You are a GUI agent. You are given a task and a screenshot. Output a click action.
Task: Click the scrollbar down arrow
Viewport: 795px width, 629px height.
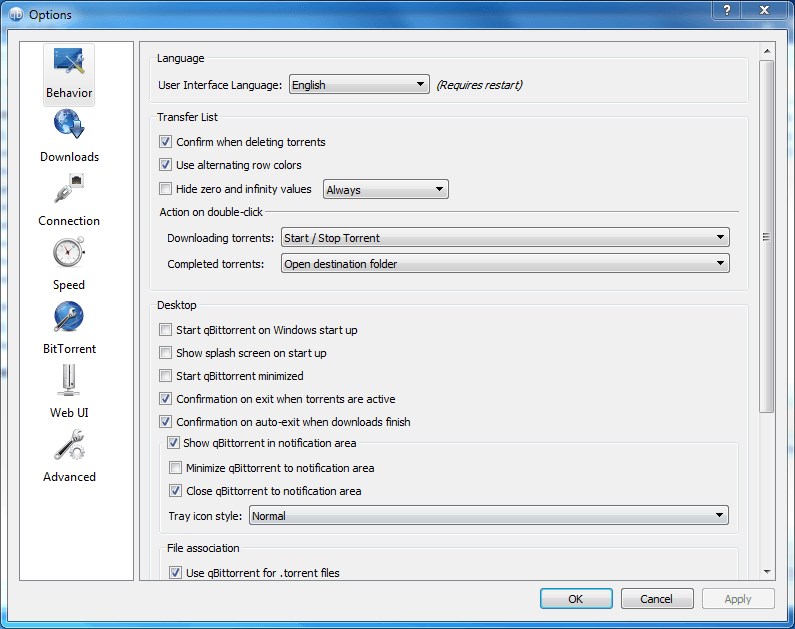pyautogui.click(x=767, y=572)
